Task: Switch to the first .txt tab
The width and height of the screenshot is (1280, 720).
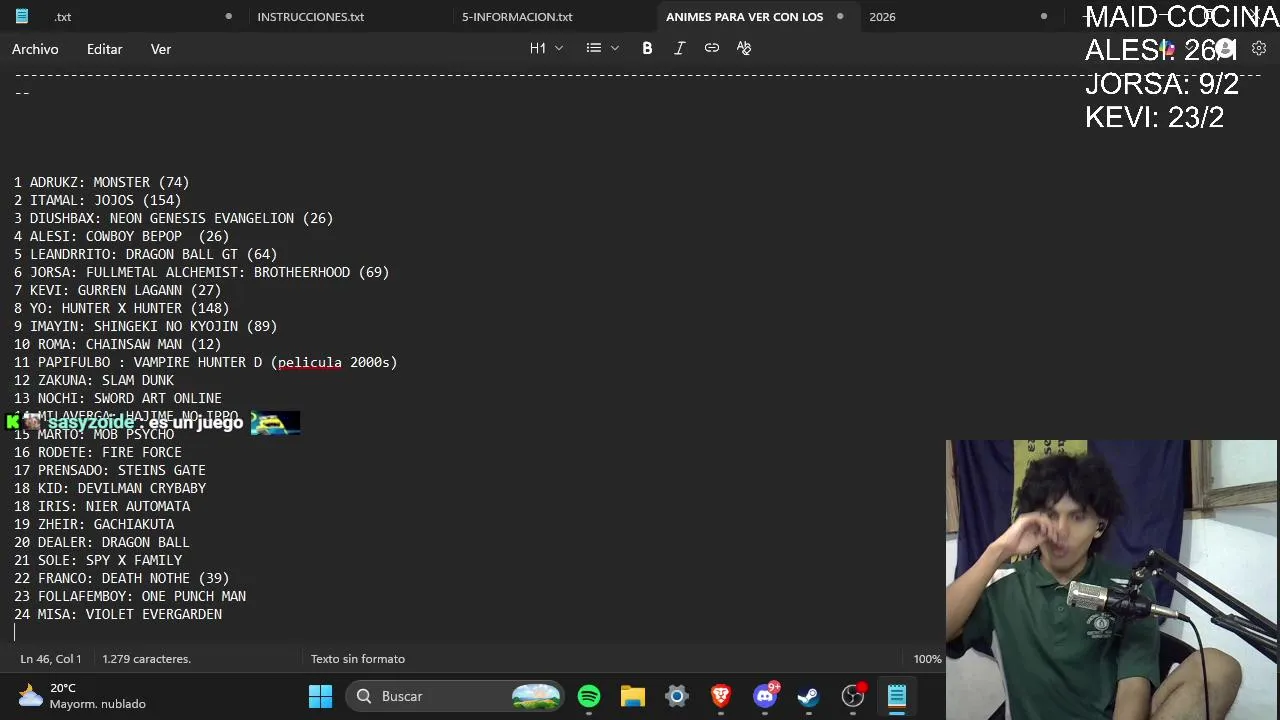Action: 63,17
